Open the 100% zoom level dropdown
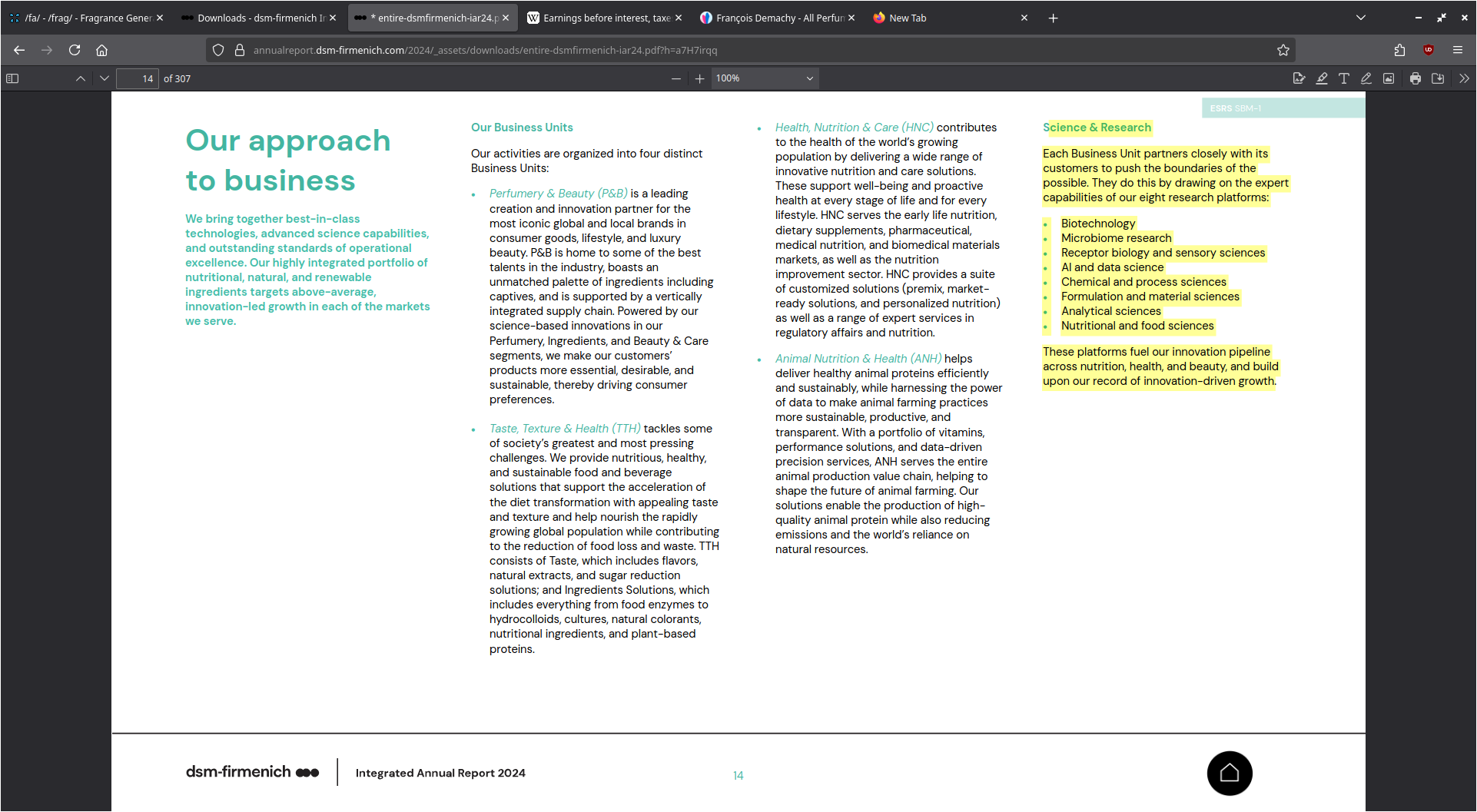1477x812 pixels. 765,78
